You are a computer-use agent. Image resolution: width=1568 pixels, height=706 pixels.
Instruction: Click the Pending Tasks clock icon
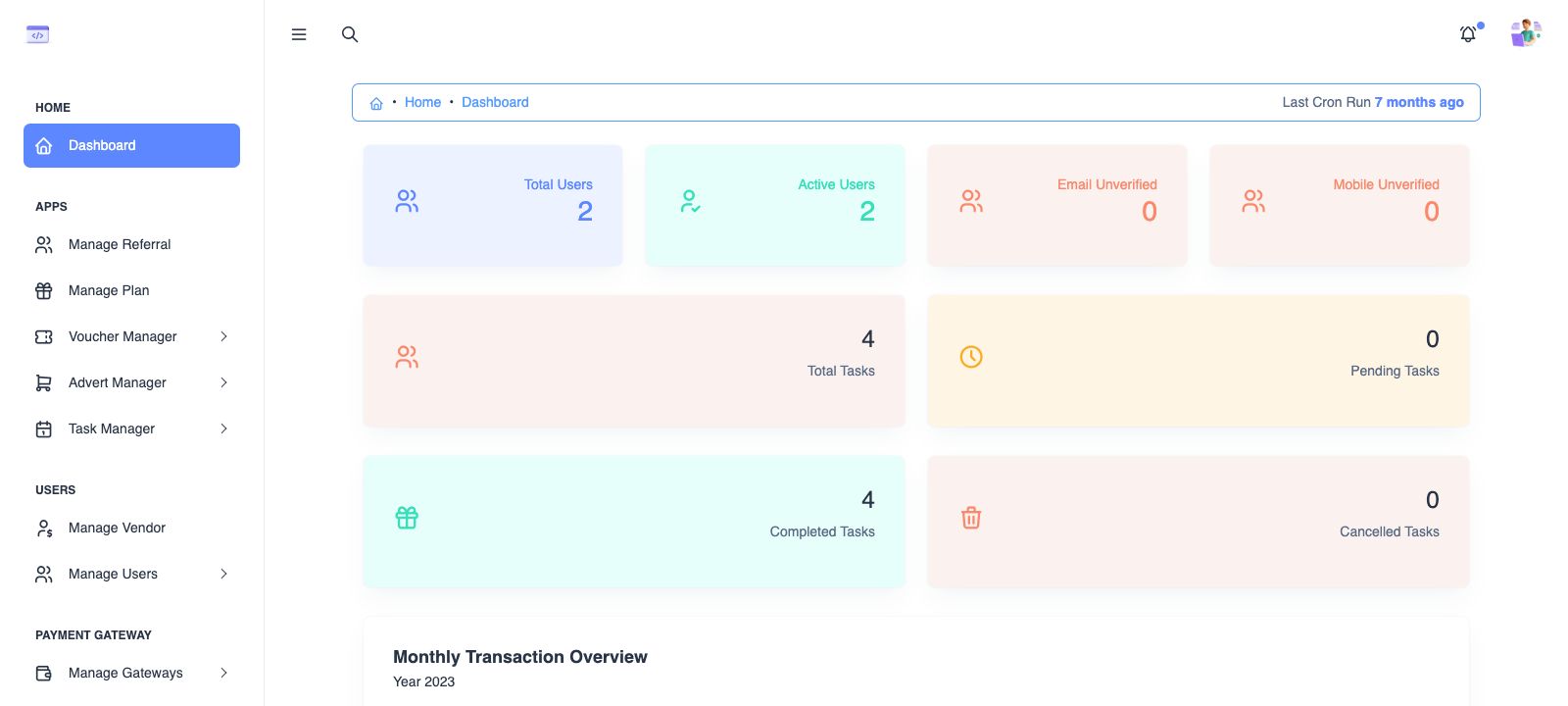pos(971,357)
